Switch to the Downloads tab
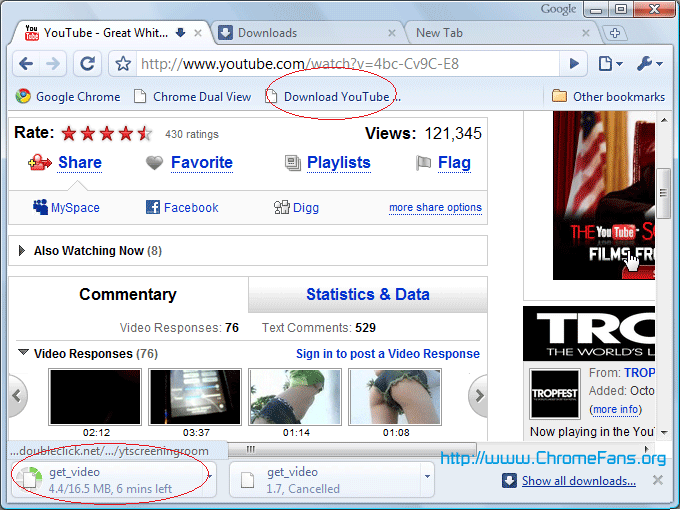680x510 pixels. pos(308,33)
